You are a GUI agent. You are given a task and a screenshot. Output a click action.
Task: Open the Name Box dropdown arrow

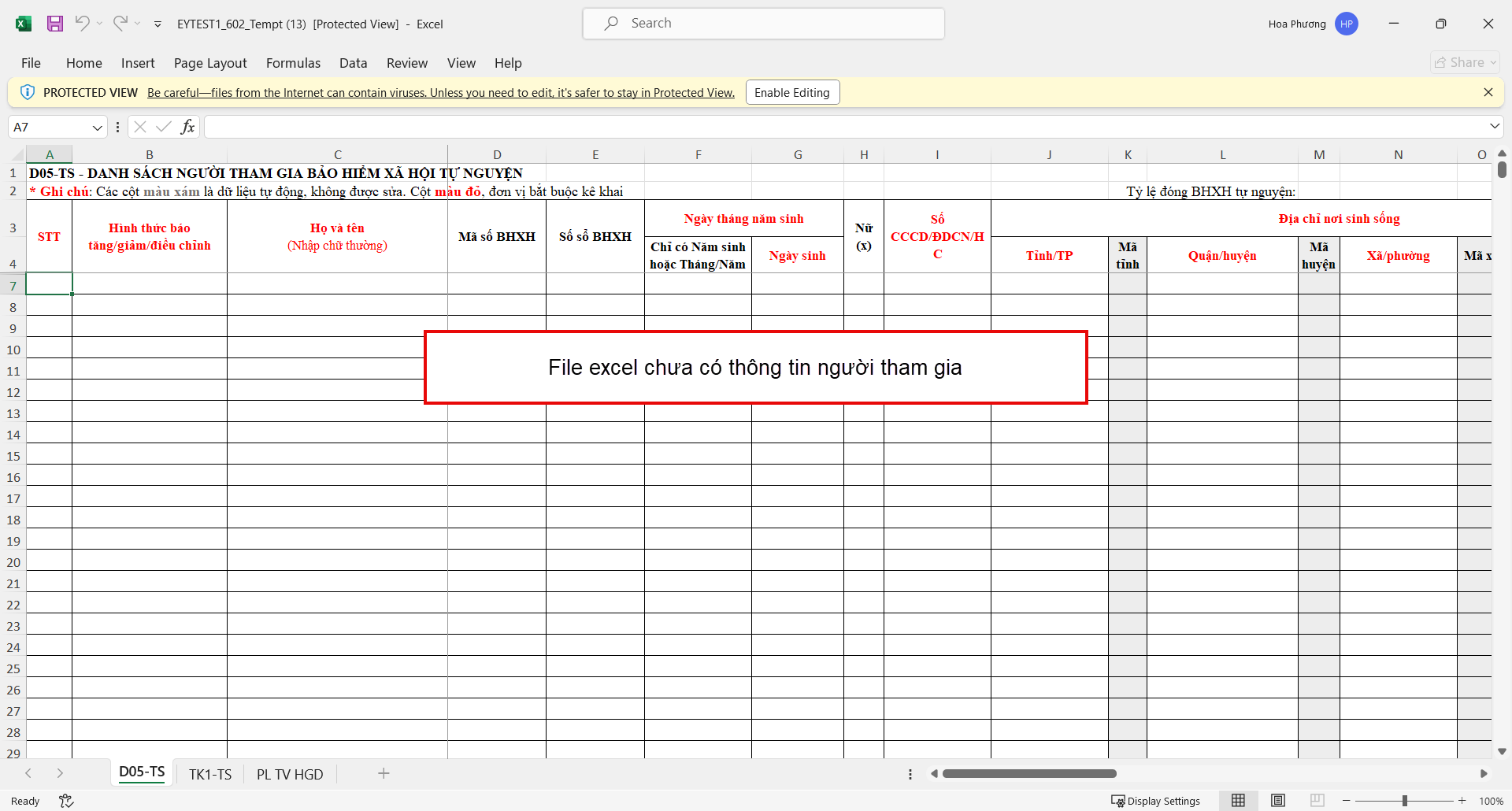coord(97,128)
